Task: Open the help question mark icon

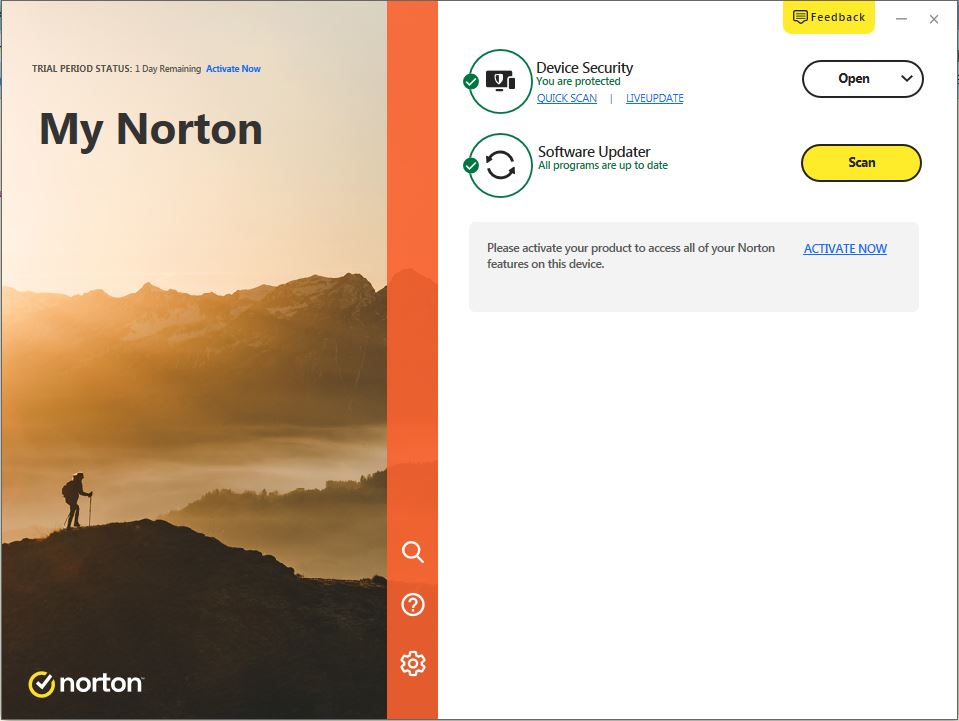Action: (413, 605)
